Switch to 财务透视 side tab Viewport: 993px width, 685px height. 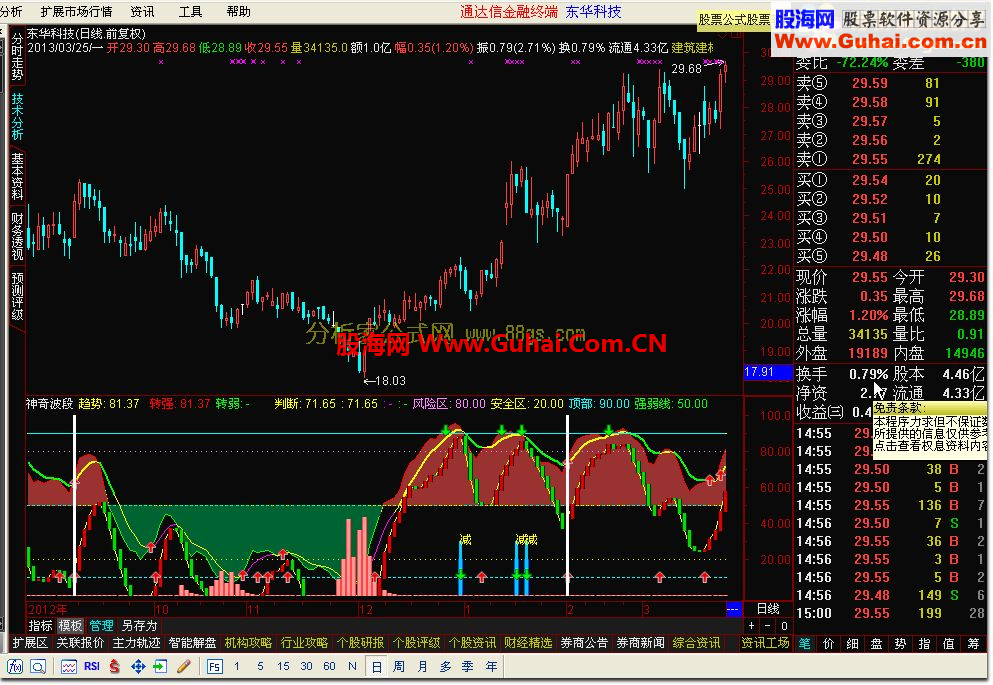[x=17, y=236]
